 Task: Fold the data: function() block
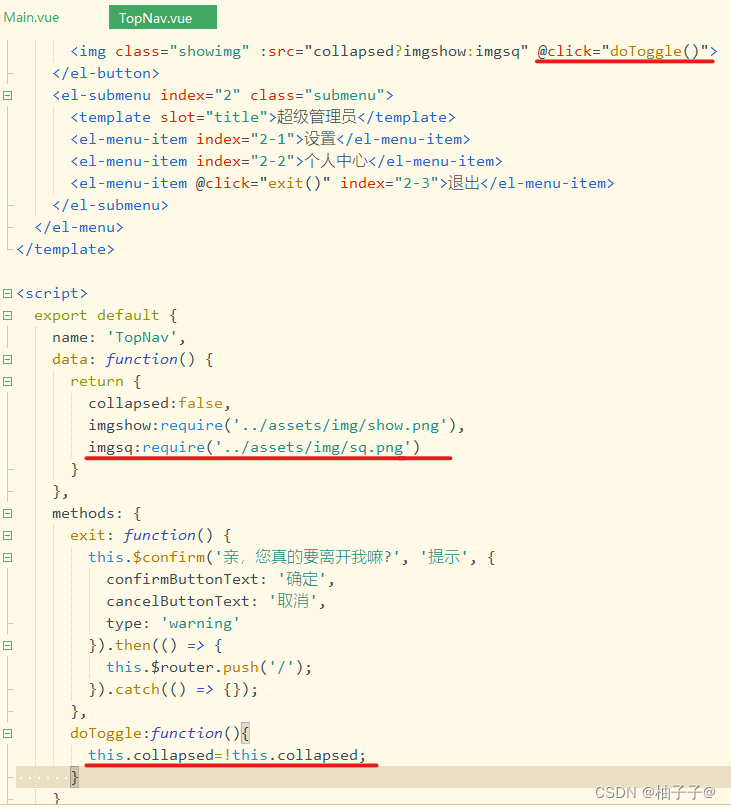pos(8,360)
